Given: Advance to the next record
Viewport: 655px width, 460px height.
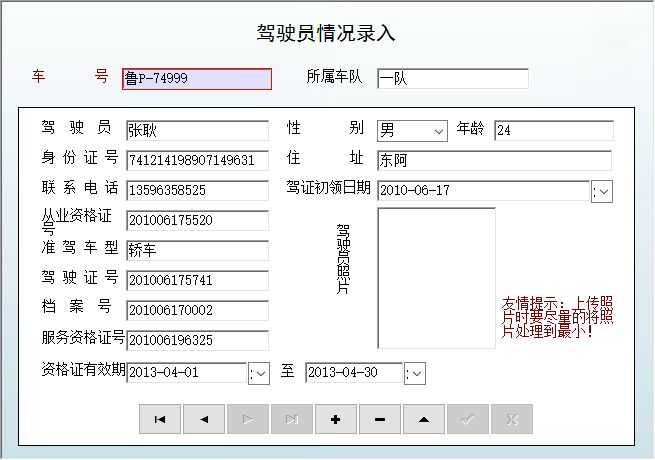Looking at the screenshot, I should coord(248,420).
